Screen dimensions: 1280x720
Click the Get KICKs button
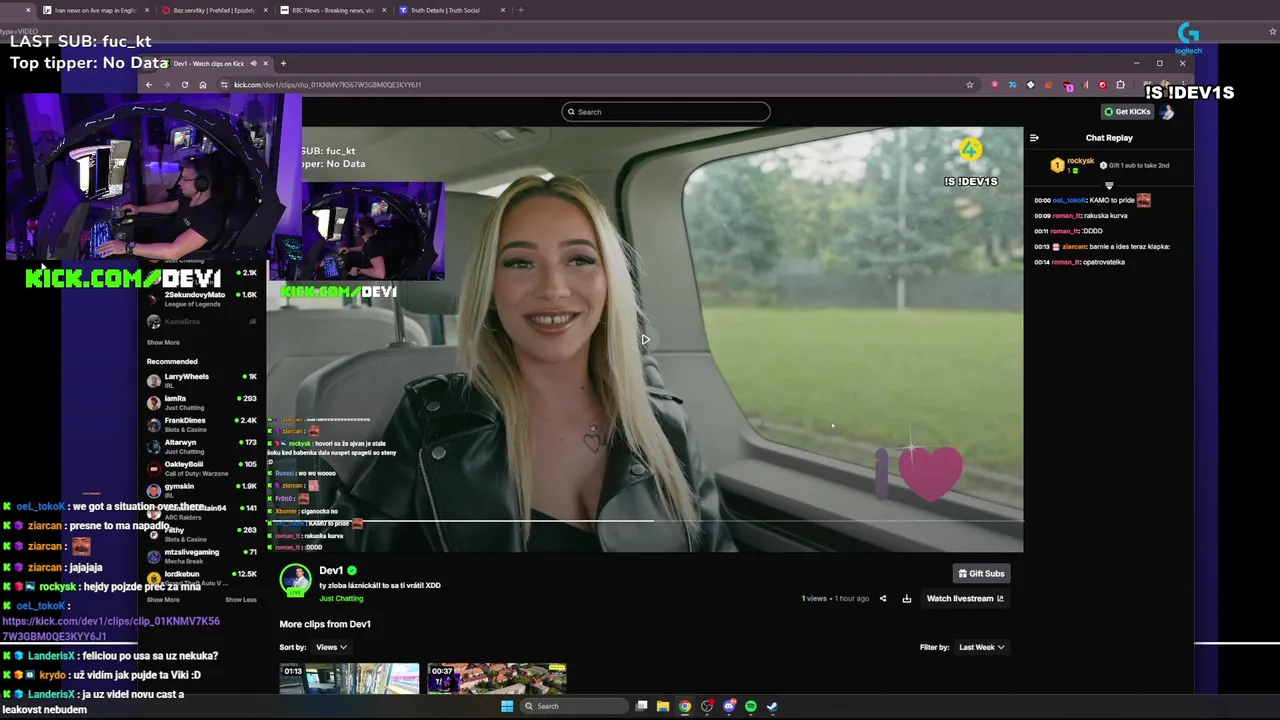[1127, 112]
